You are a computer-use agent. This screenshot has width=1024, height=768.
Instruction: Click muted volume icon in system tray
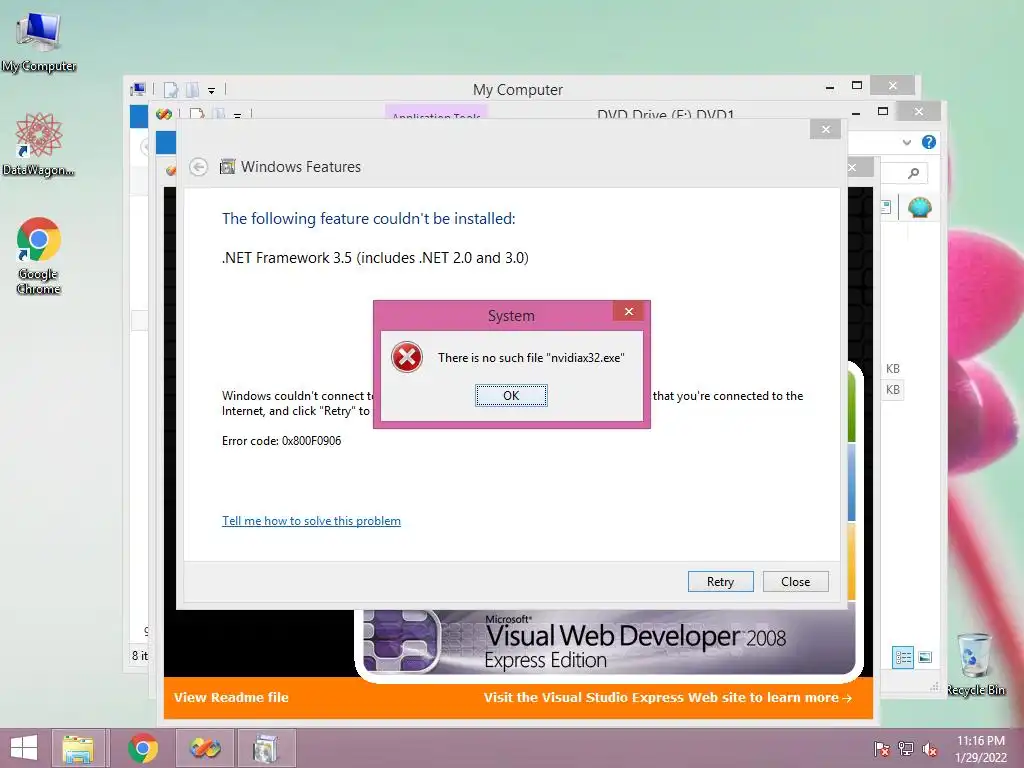point(929,749)
